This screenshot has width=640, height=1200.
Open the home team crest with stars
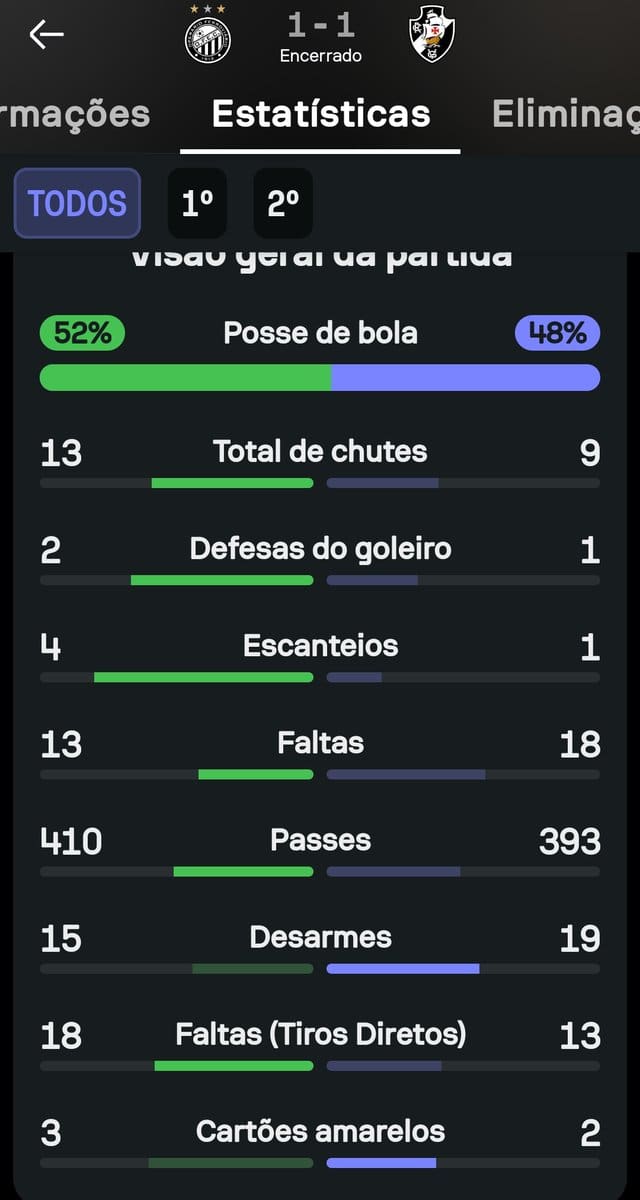(x=208, y=36)
